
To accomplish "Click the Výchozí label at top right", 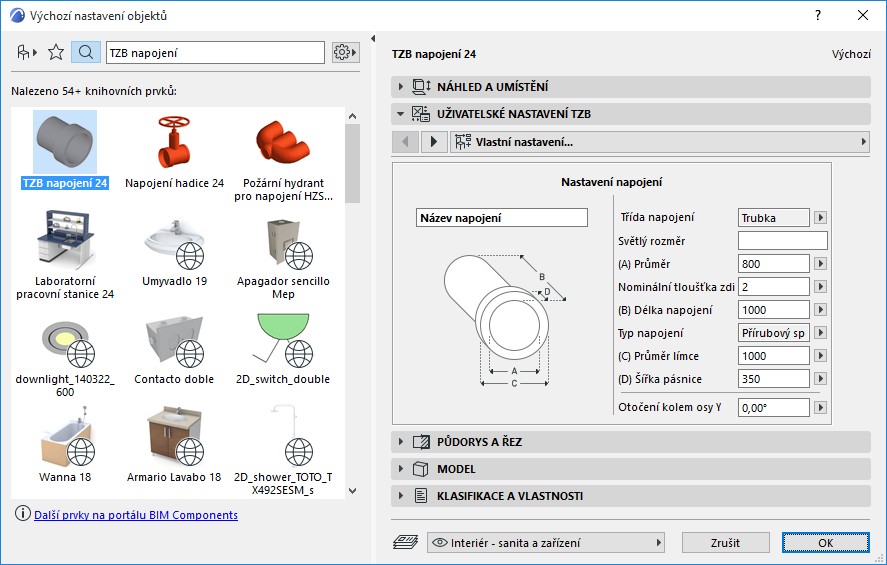I will [x=851, y=54].
